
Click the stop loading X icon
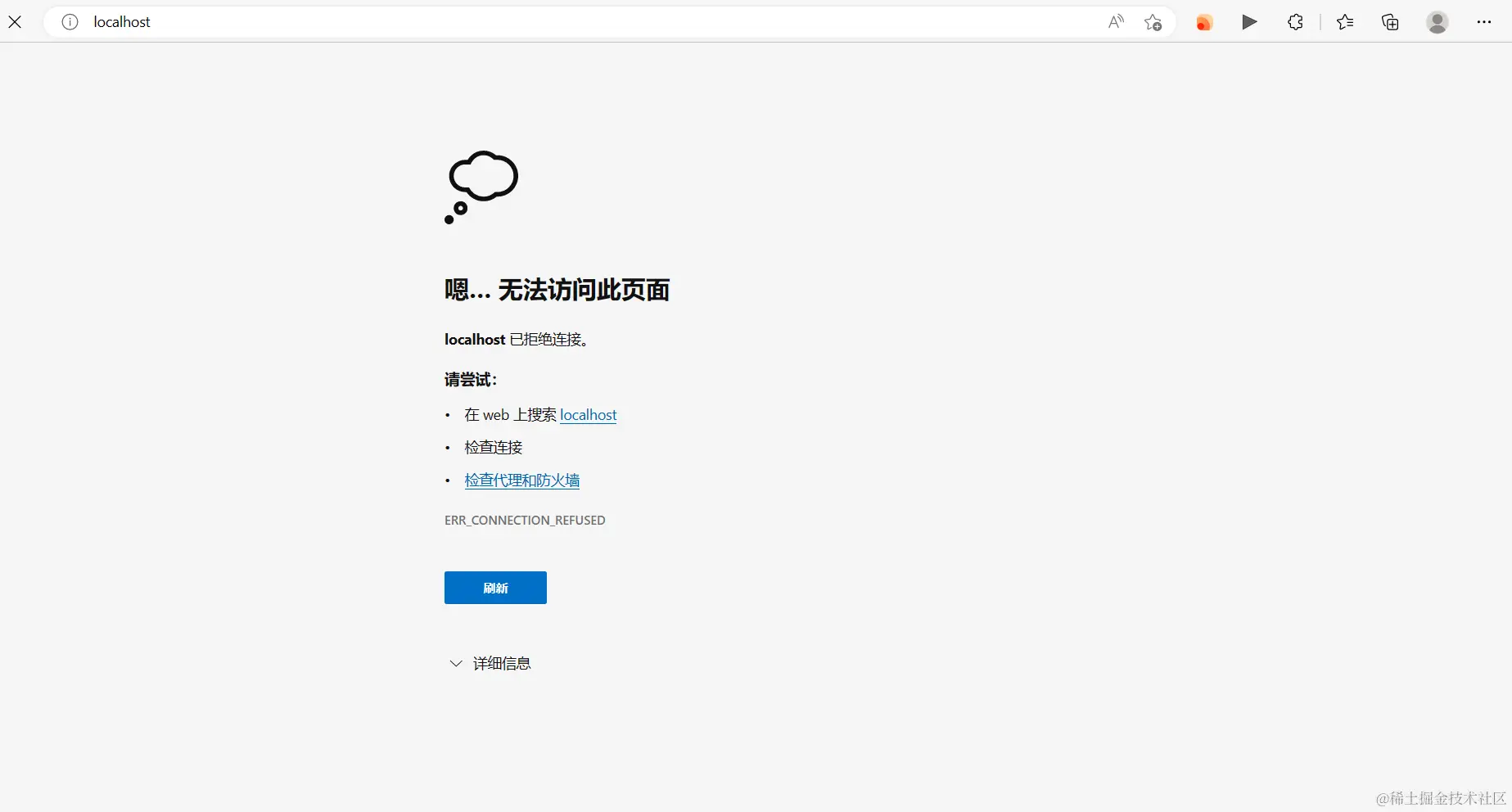point(15,22)
